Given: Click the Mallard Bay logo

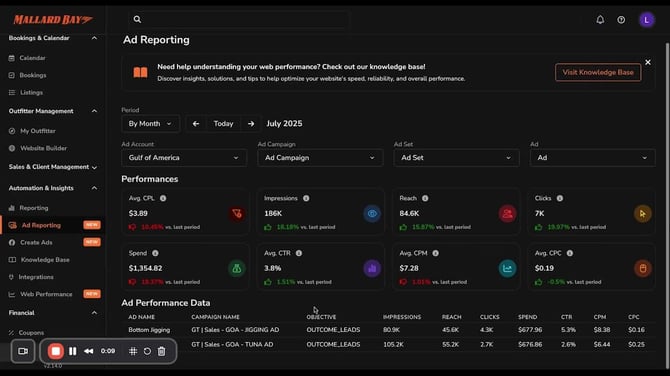Looking at the screenshot, I should click(x=53, y=20).
